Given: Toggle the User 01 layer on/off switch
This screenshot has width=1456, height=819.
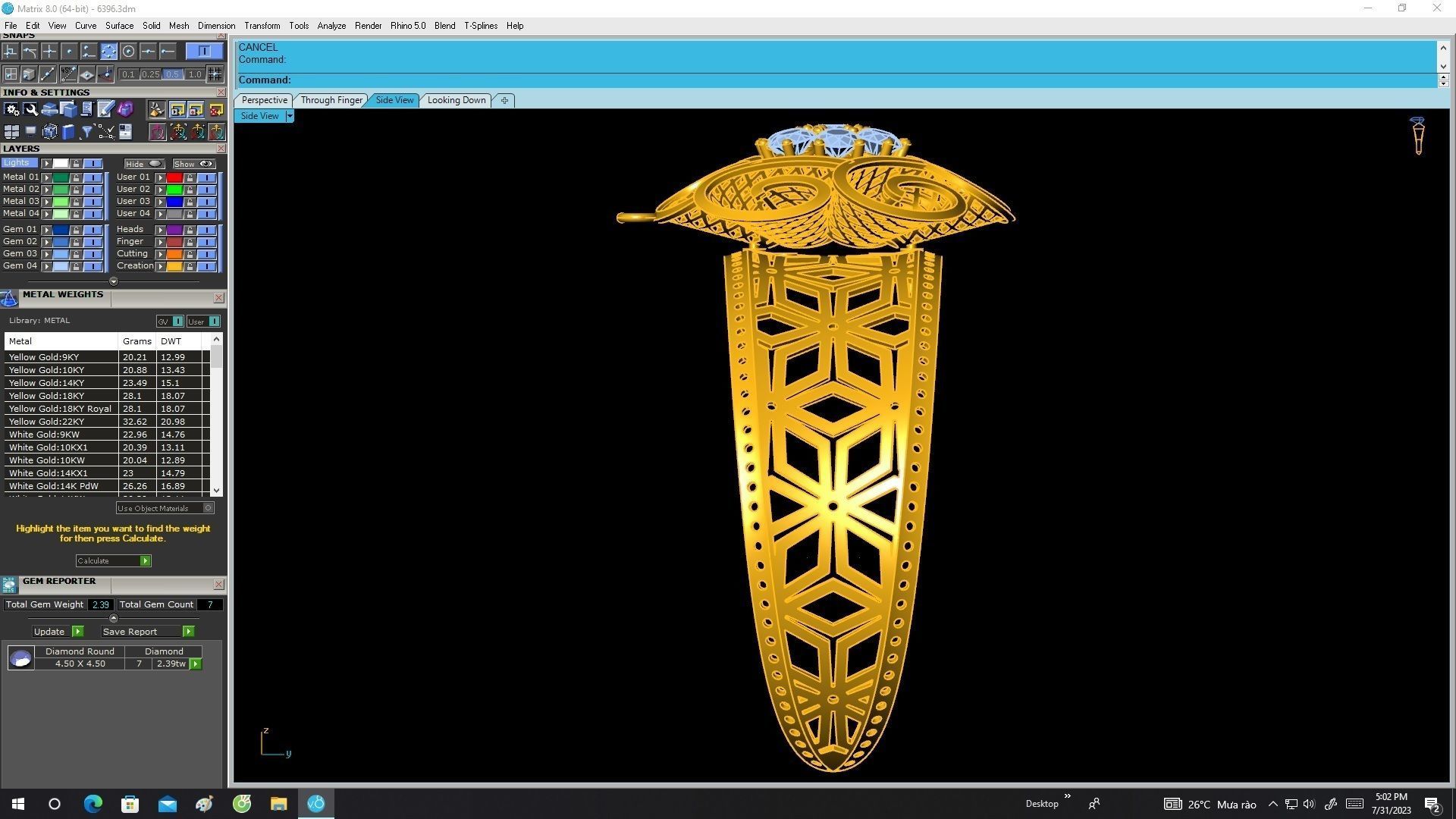Looking at the screenshot, I should tap(206, 177).
